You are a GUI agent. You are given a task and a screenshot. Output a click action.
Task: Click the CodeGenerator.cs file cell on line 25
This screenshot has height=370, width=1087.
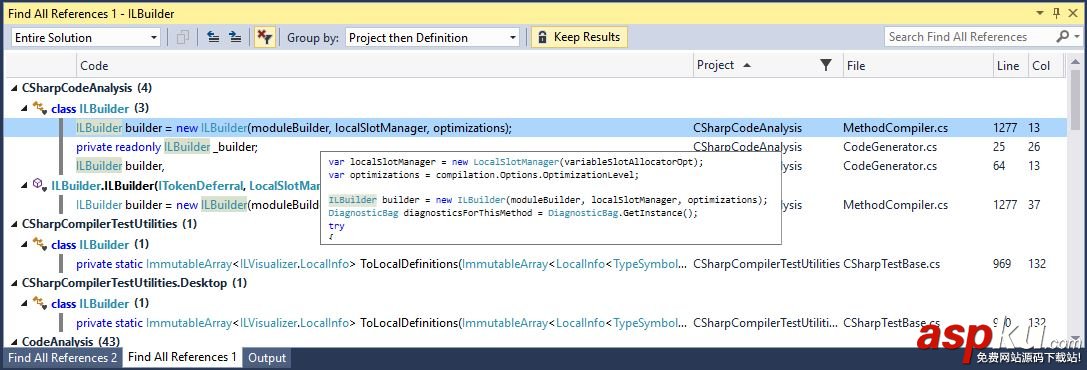tap(890, 147)
